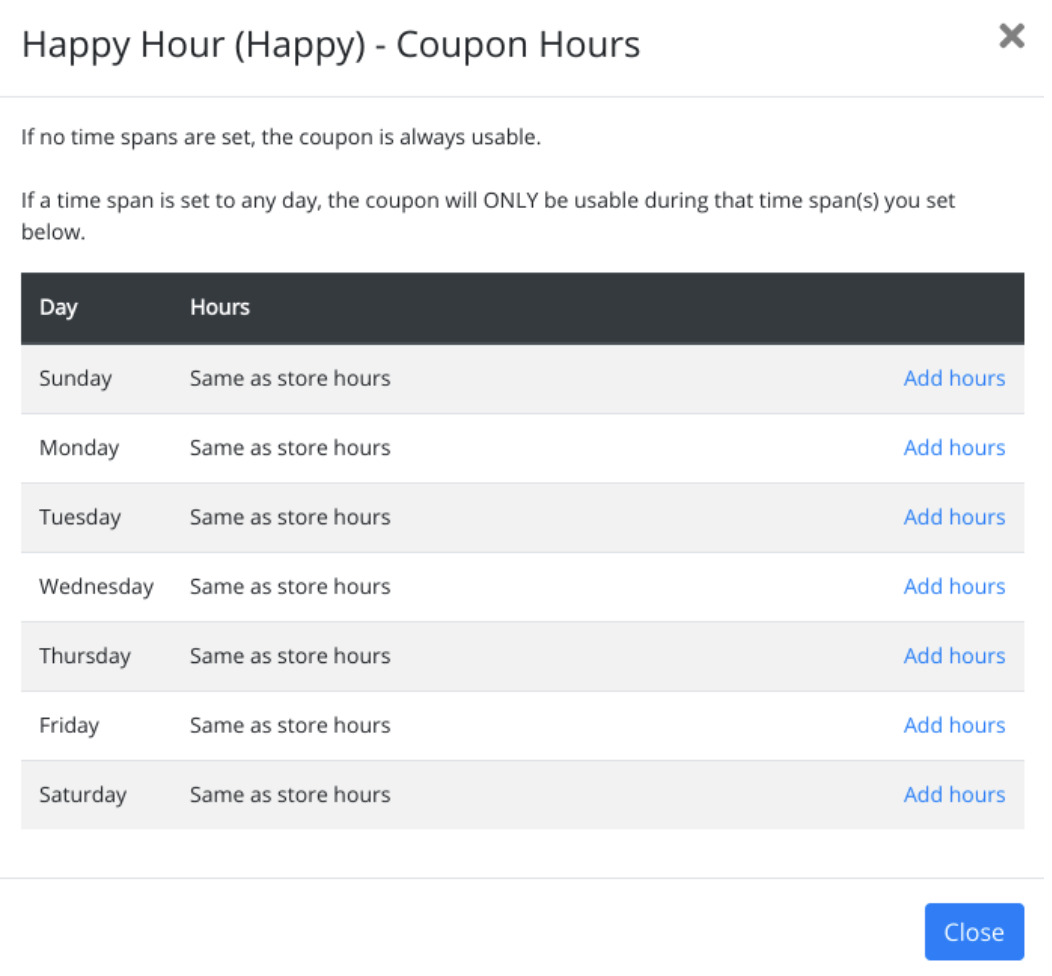The height and width of the screenshot is (976, 1052).
Task: Click Saturday's 'Same as store hours' text
Action: point(290,794)
